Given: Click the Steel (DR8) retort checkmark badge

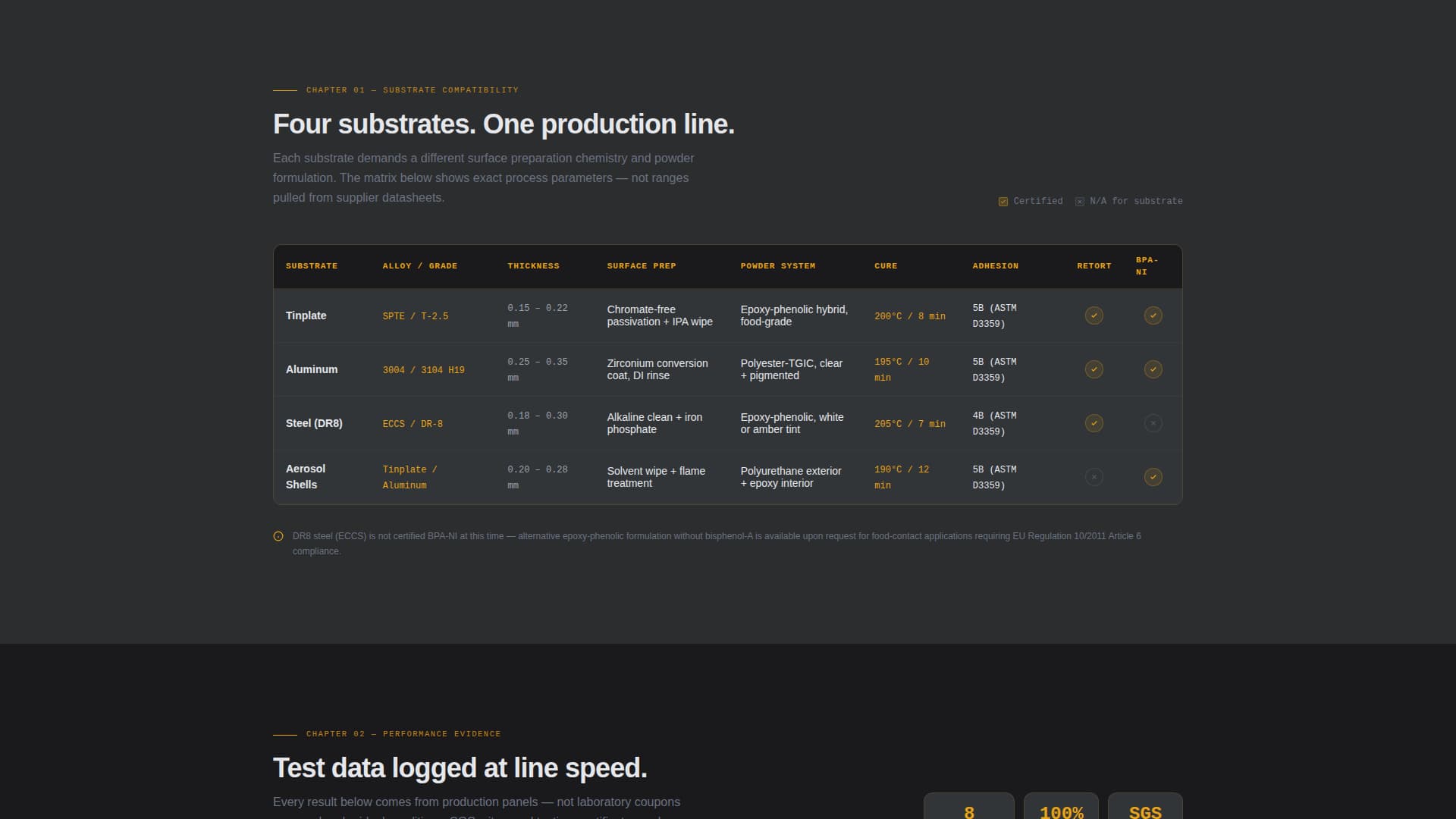Looking at the screenshot, I should pyautogui.click(x=1094, y=423).
